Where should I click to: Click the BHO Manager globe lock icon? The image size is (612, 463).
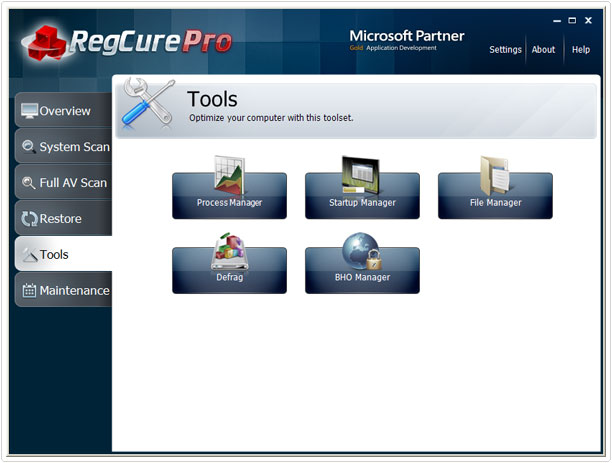362,251
